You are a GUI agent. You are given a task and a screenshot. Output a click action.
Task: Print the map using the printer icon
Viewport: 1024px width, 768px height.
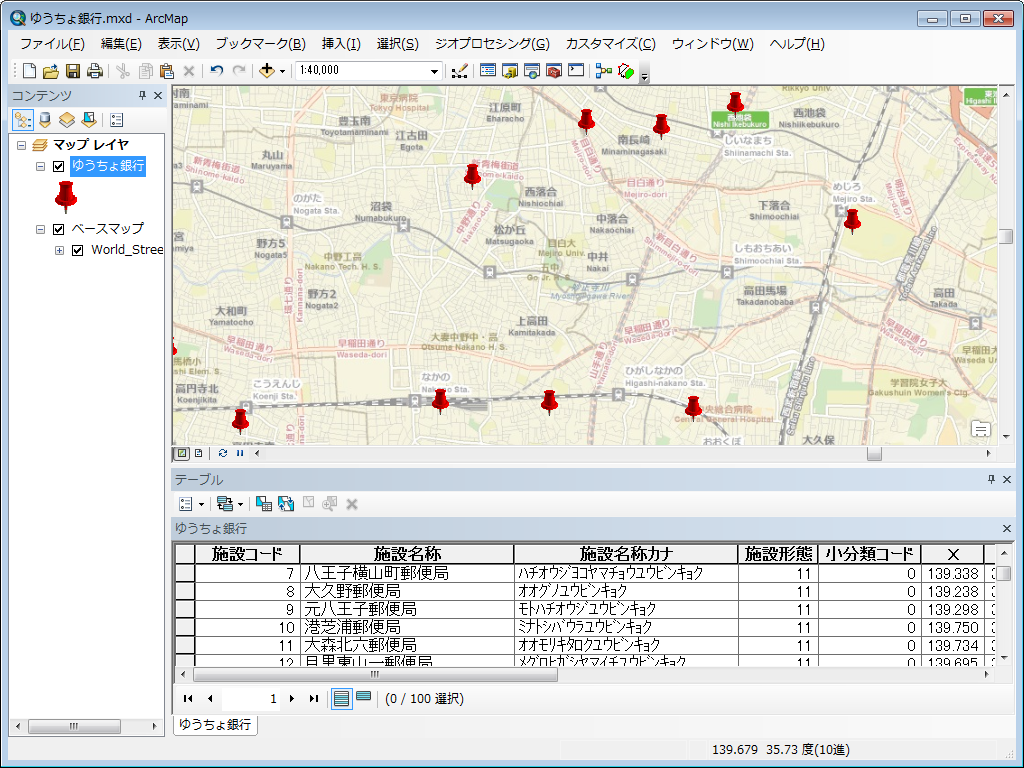pos(95,71)
